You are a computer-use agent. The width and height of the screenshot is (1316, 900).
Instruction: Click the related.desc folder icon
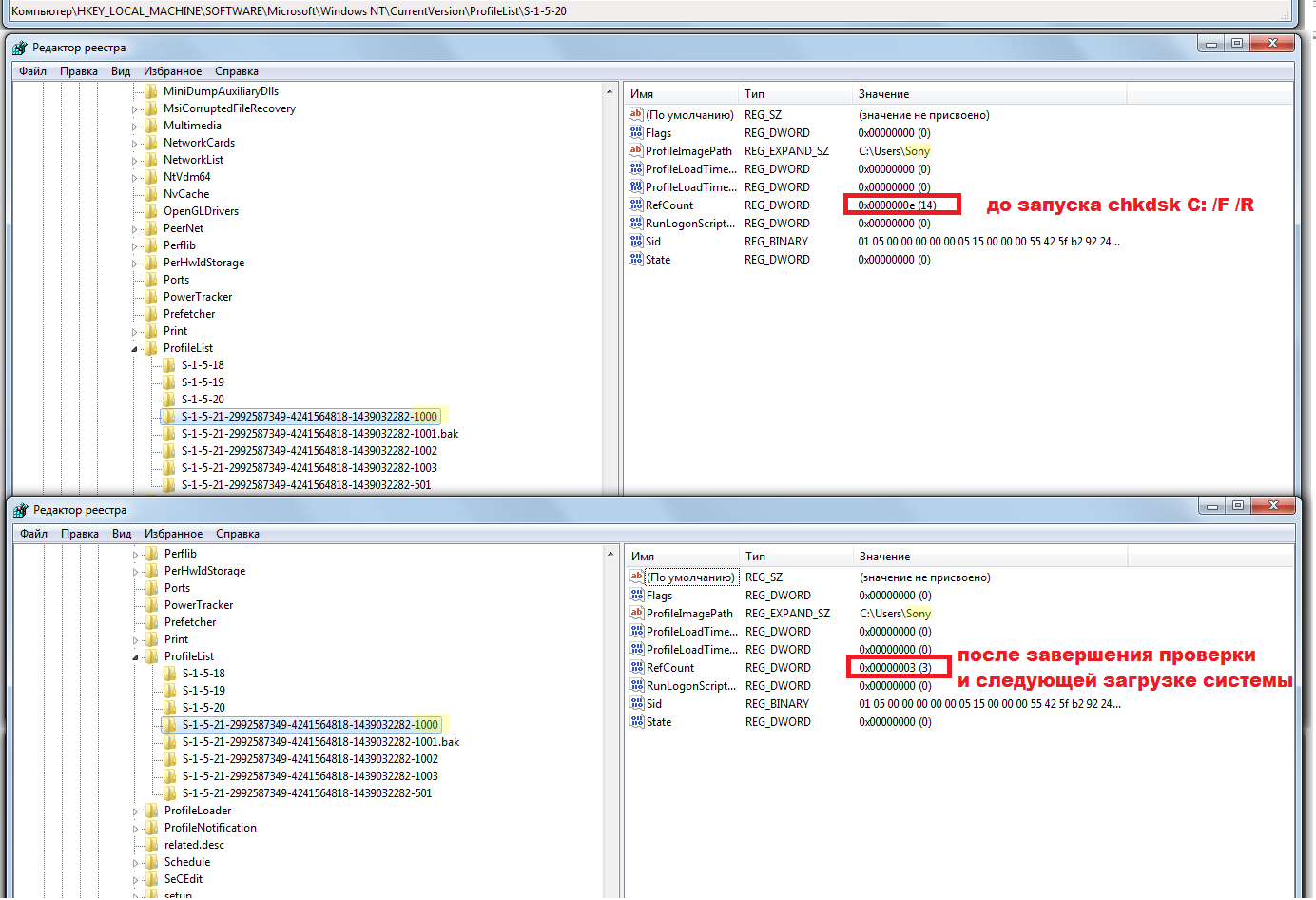point(152,845)
